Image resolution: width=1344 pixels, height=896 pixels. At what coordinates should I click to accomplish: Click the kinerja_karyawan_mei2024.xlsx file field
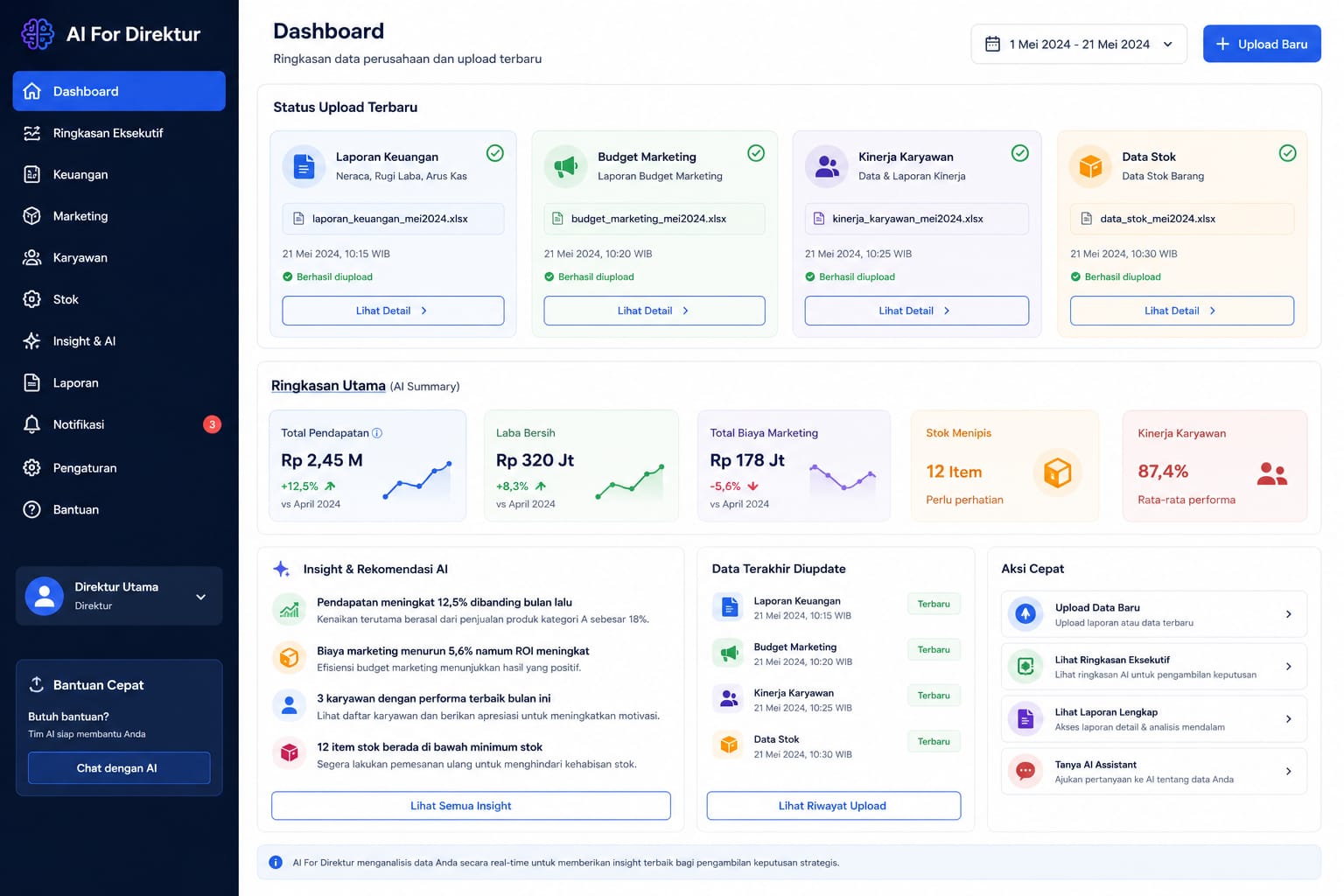pyautogui.click(x=916, y=219)
